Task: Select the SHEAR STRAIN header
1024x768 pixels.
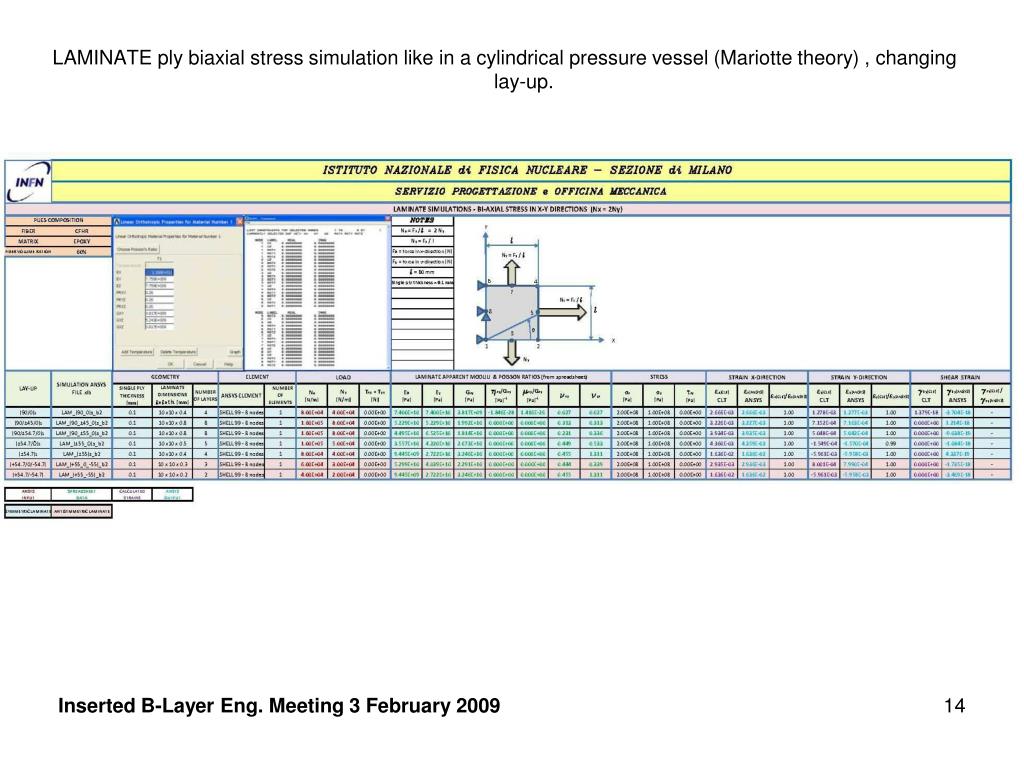Action: point(960,377)
